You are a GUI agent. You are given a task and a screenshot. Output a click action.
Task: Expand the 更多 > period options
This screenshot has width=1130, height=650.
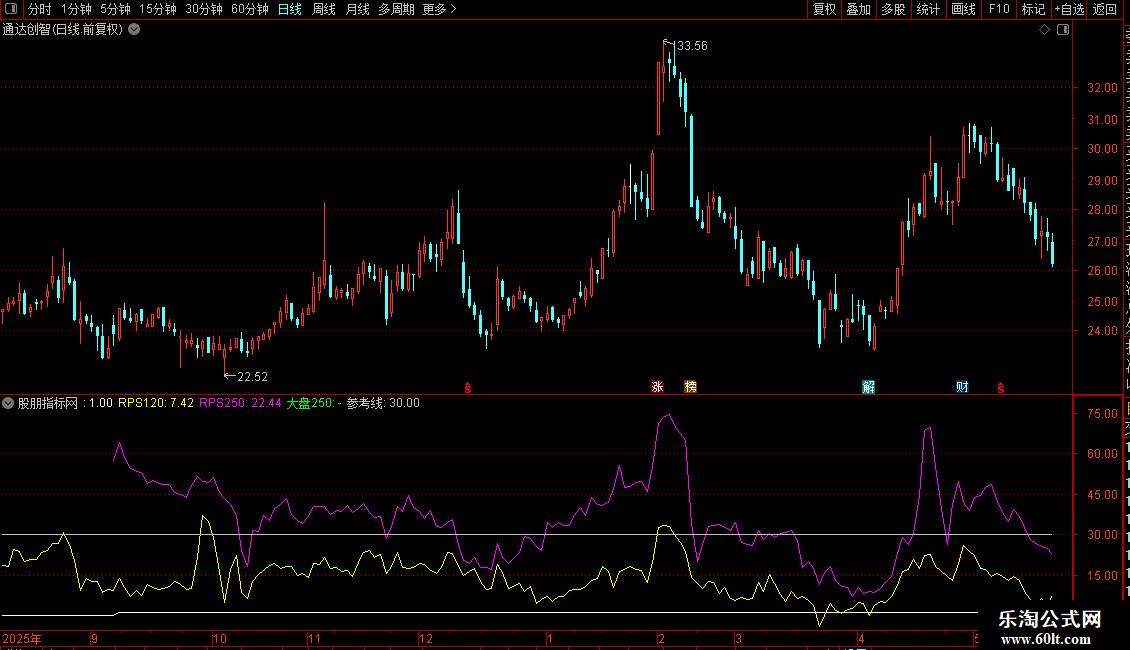440,9
